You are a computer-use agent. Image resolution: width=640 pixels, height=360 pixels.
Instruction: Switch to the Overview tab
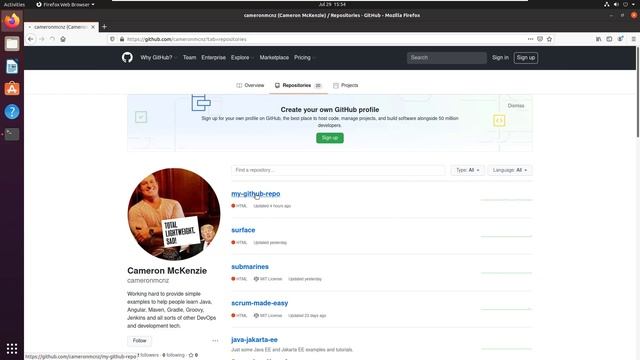click(x=250, y=85)
